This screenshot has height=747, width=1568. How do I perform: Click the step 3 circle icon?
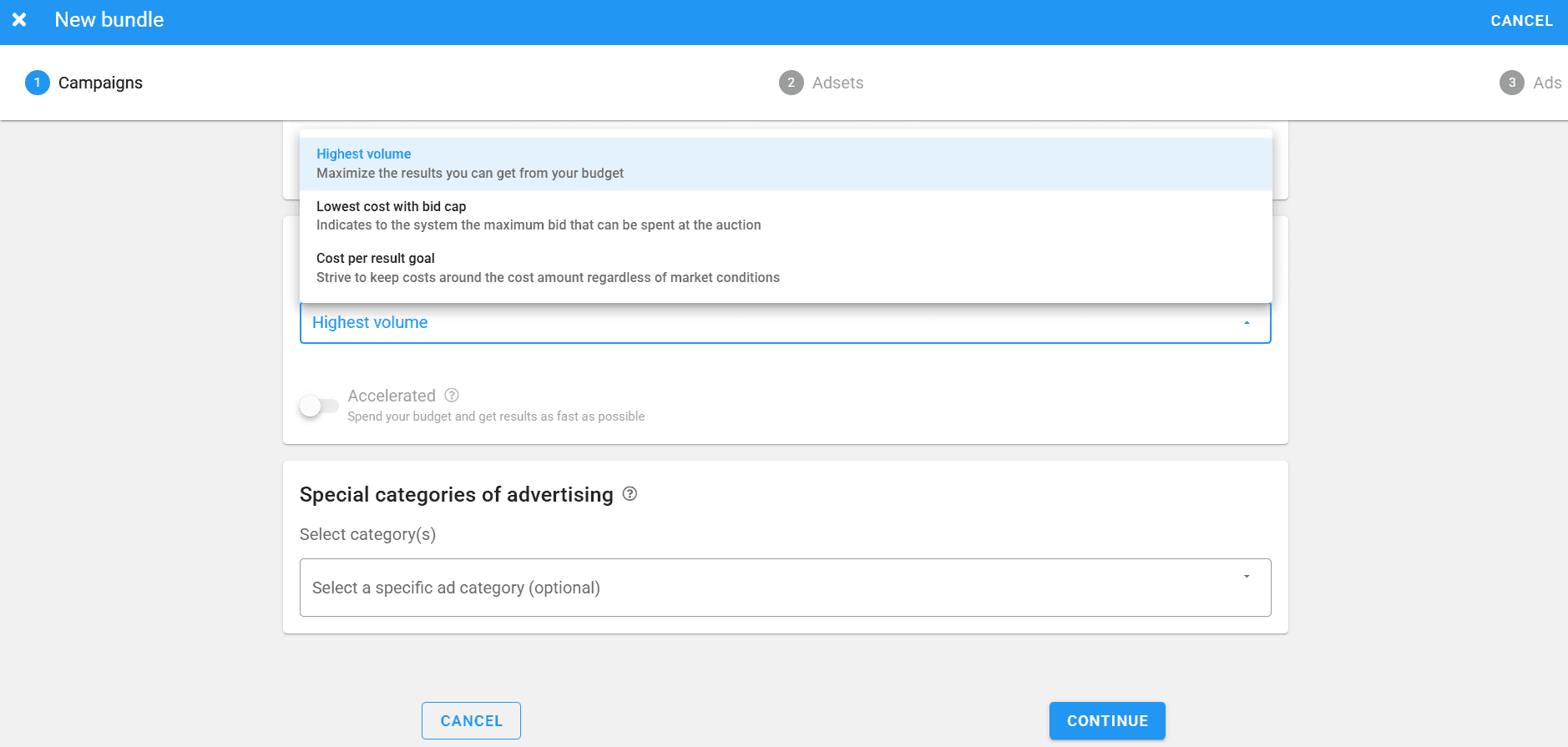1511,83
